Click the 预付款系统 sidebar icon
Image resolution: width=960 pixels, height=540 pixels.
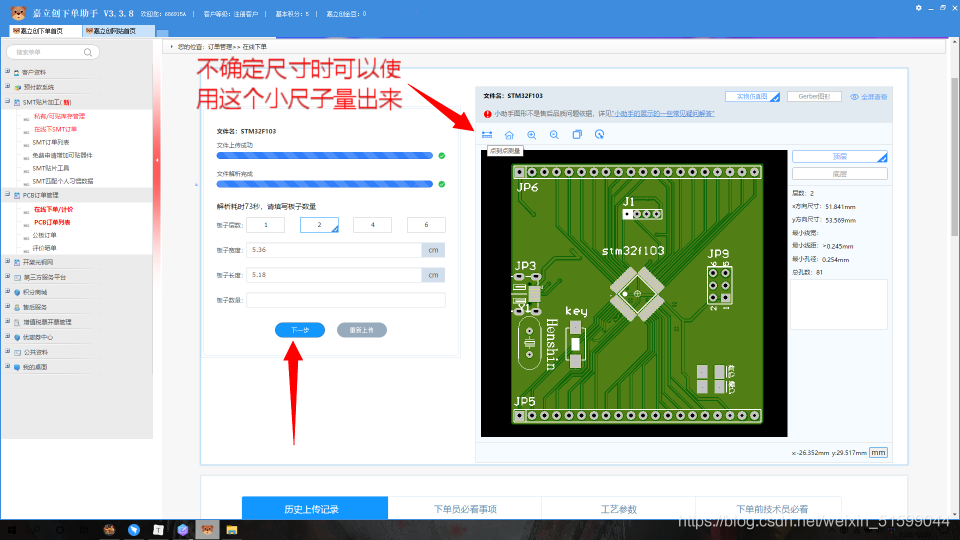17,87
